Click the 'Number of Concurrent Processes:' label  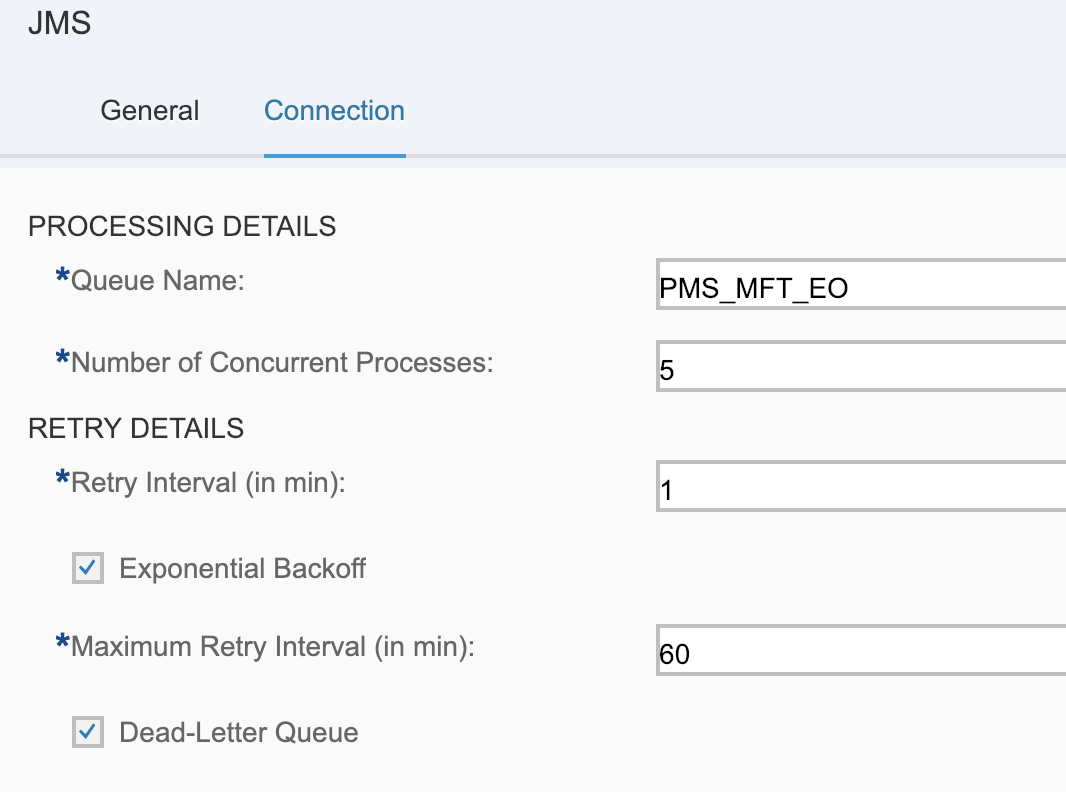pyautogui.click(x=282, y=362)
